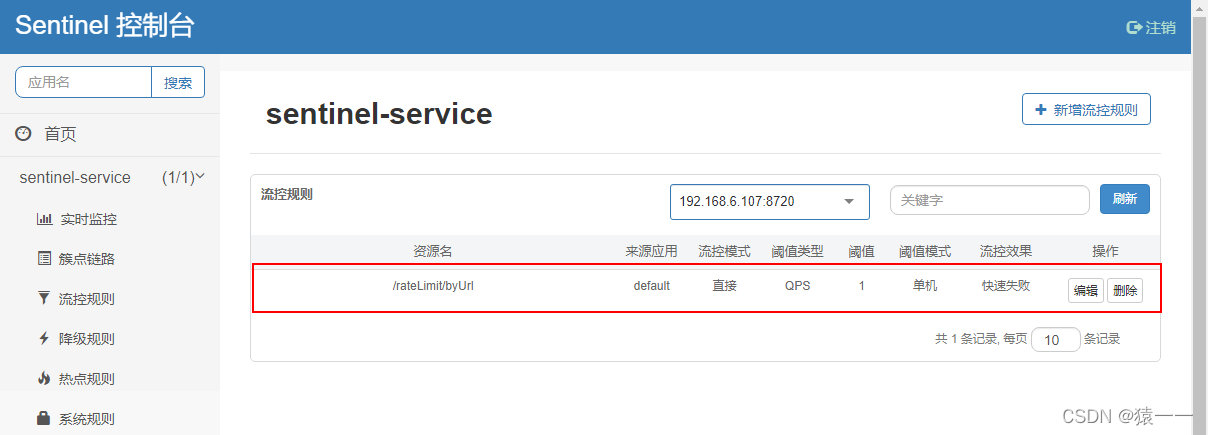Click the page vertical scrollbar

(1200, 217)
